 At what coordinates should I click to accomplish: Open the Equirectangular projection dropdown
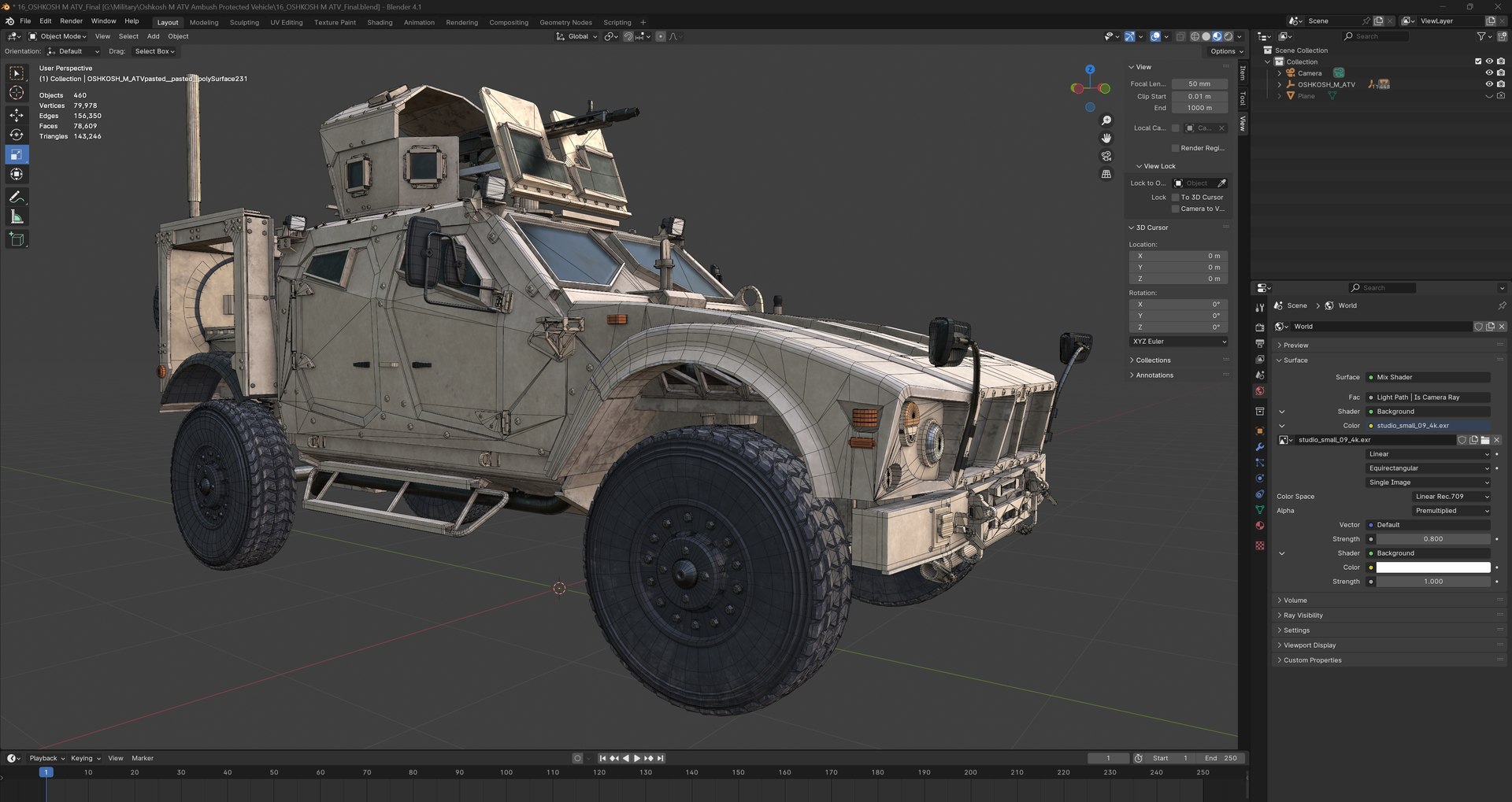pyautogui.click(x=1429, y=468)
